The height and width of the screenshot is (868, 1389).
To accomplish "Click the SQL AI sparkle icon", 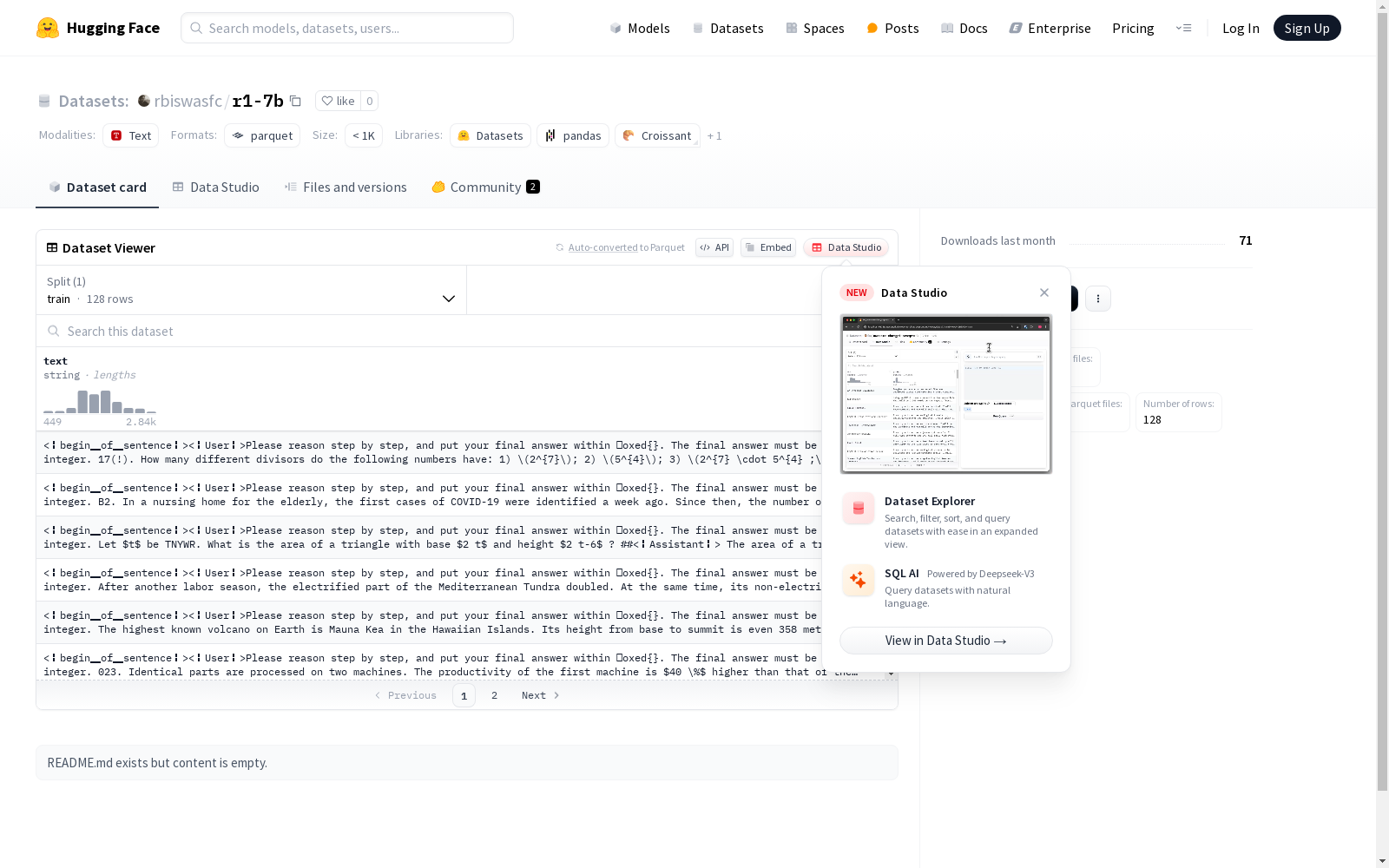I will click(859, 581).
